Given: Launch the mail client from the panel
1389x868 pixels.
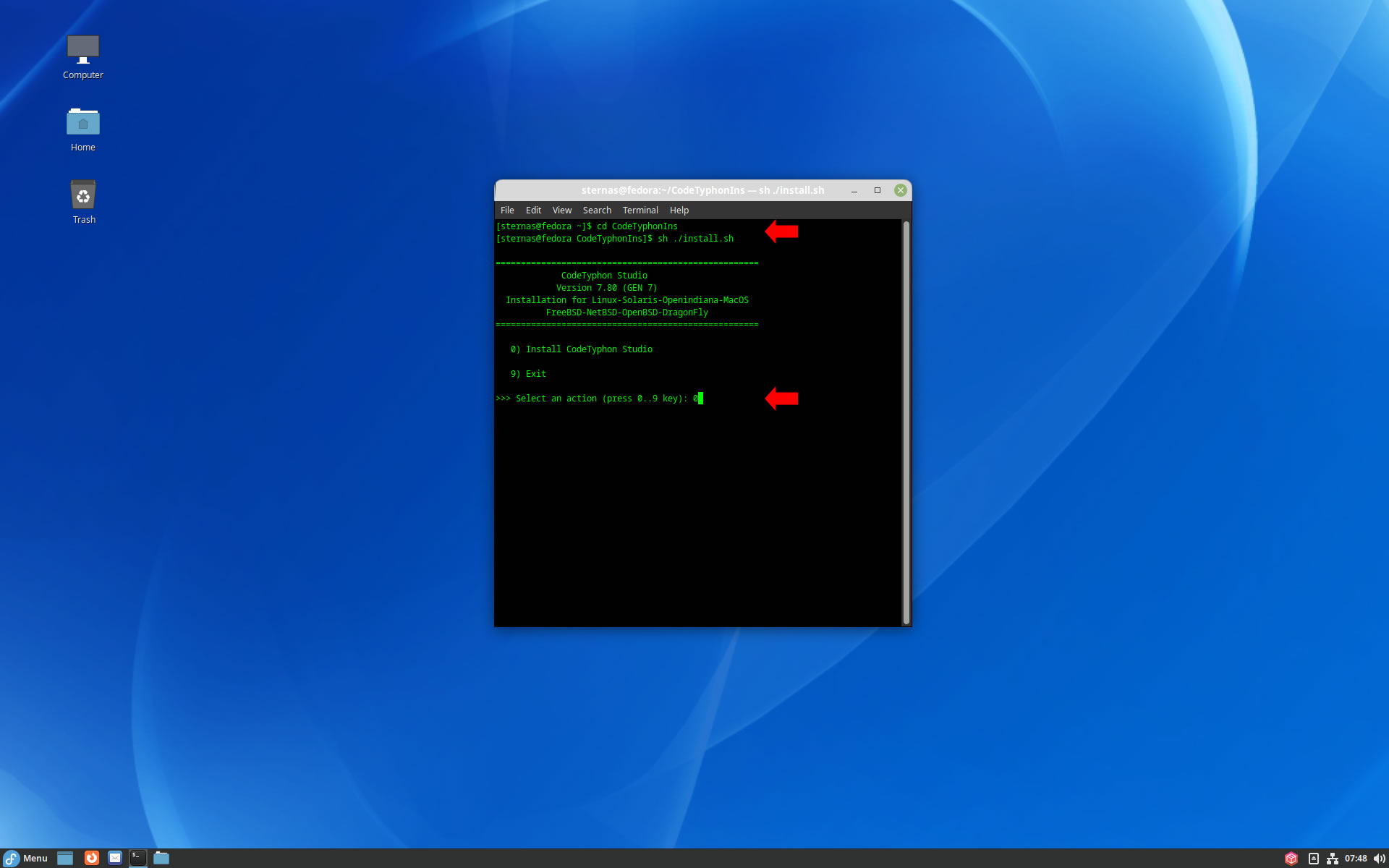Looking at the screenshot, I should click(x=115, y=858).
